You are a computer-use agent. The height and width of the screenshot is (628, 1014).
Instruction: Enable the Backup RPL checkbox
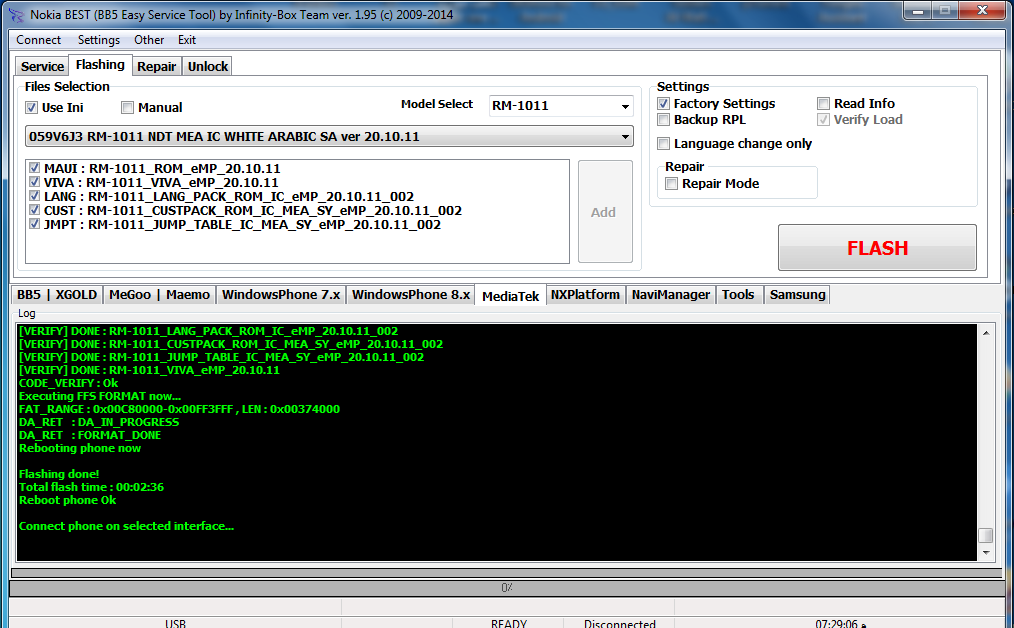(x=663, y=120)
